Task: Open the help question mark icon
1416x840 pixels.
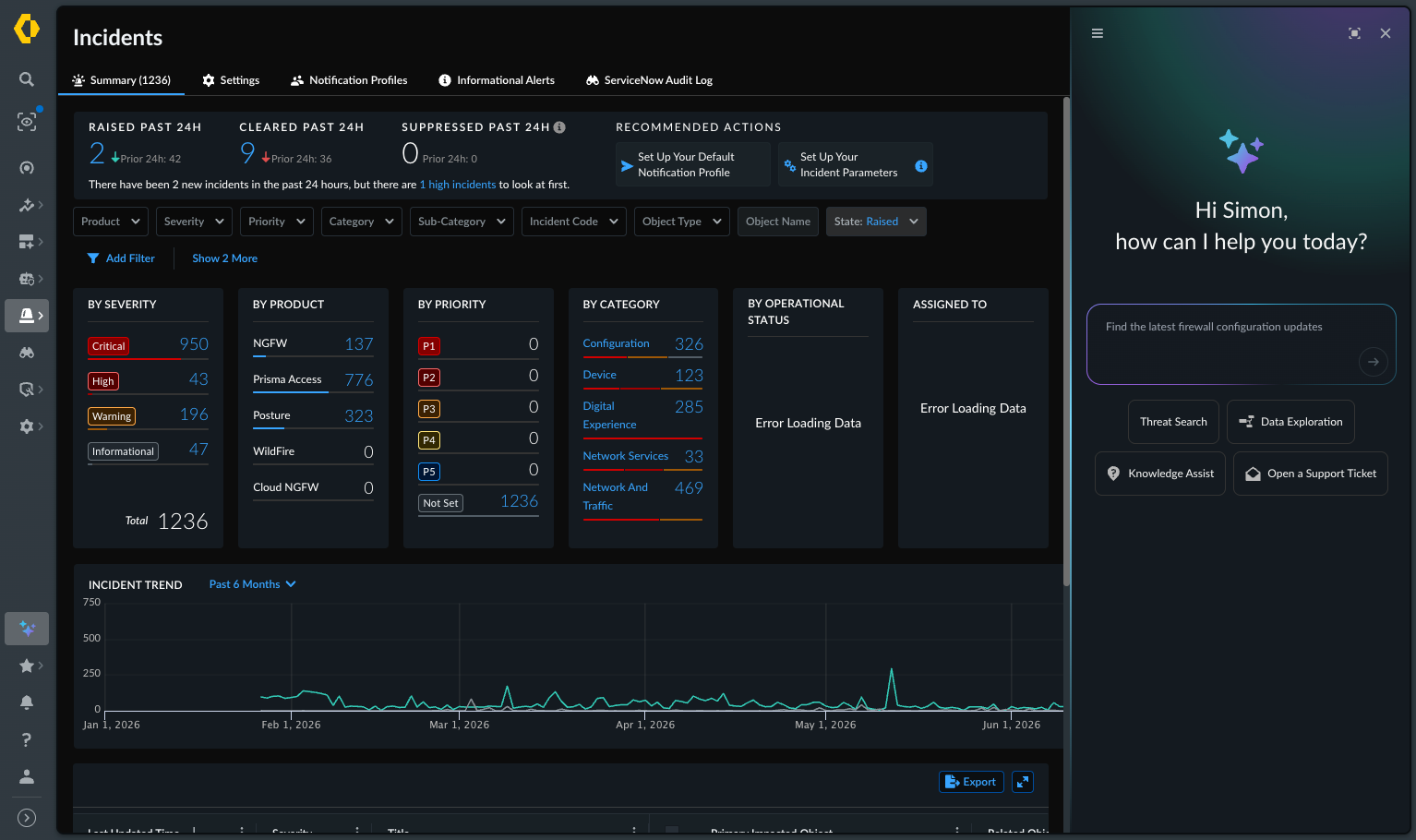Action: pos(27,739)
